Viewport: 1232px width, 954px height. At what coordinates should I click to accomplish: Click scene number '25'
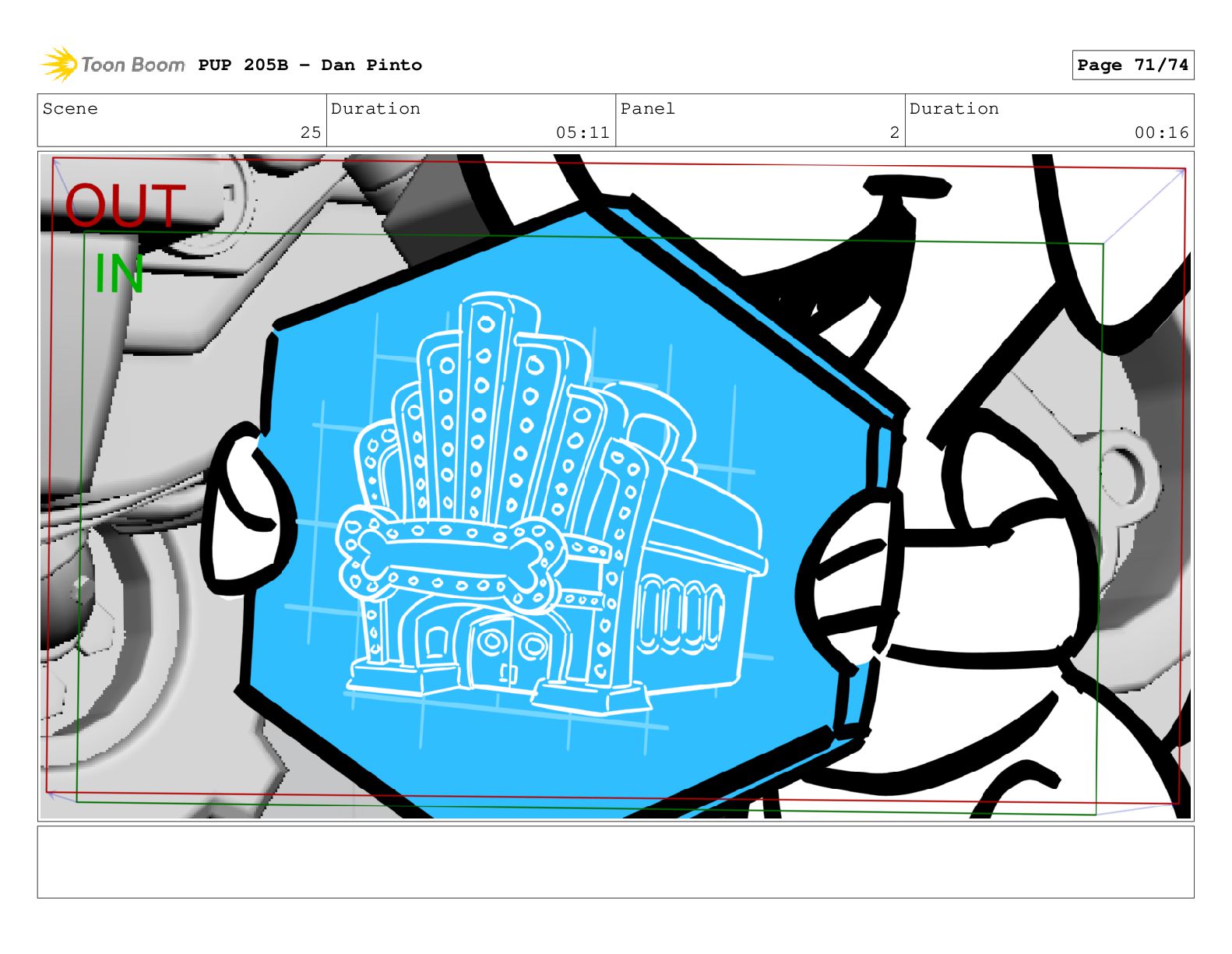pos(311,133)
